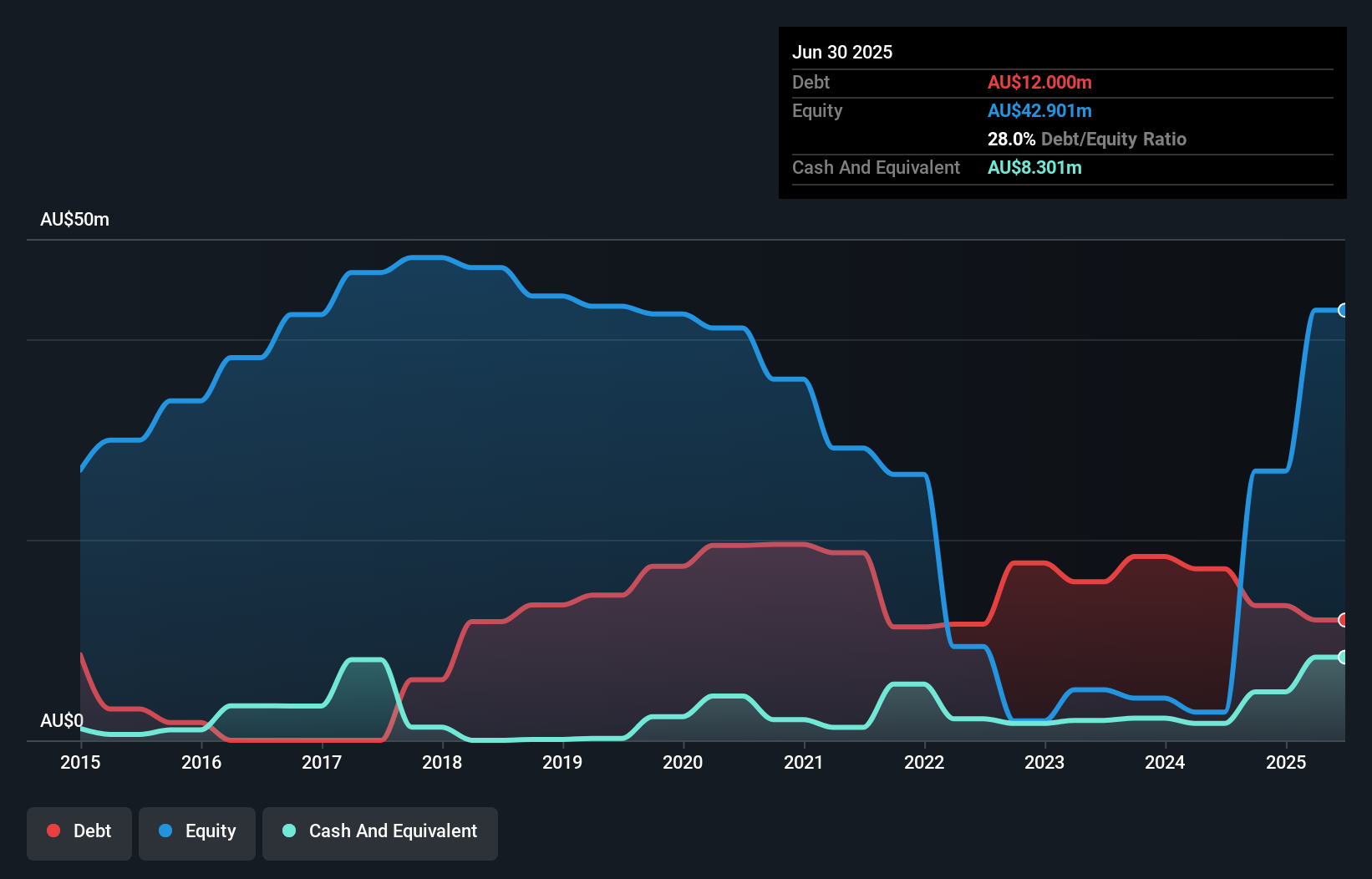Click the AU$12.000m Debt value
Viewport: 1372px width, 879px height.
(1039, 82)
